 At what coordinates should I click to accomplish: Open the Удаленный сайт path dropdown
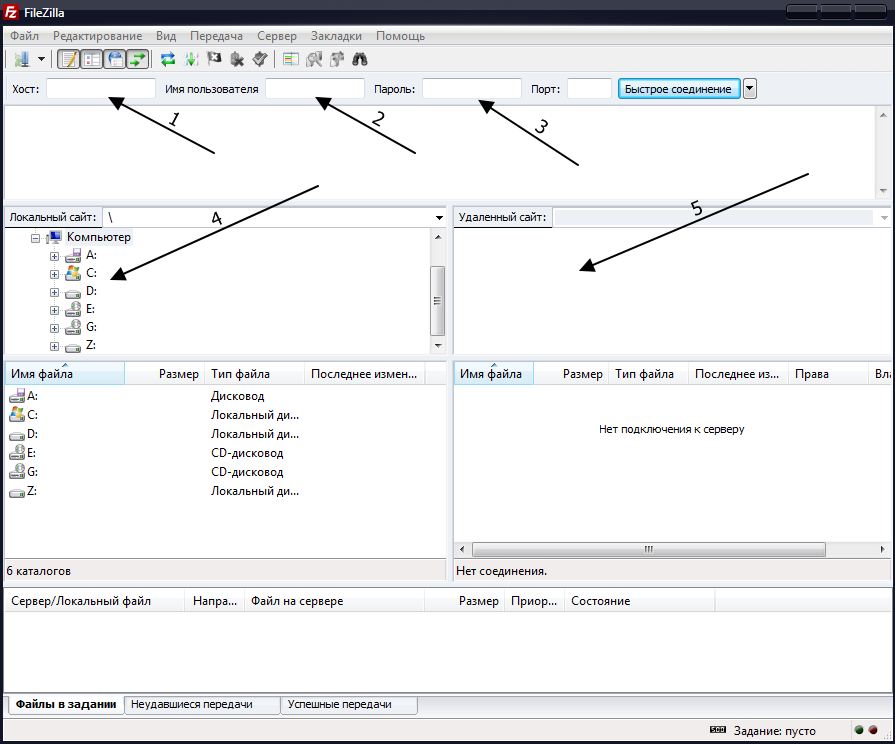[884, 218]
